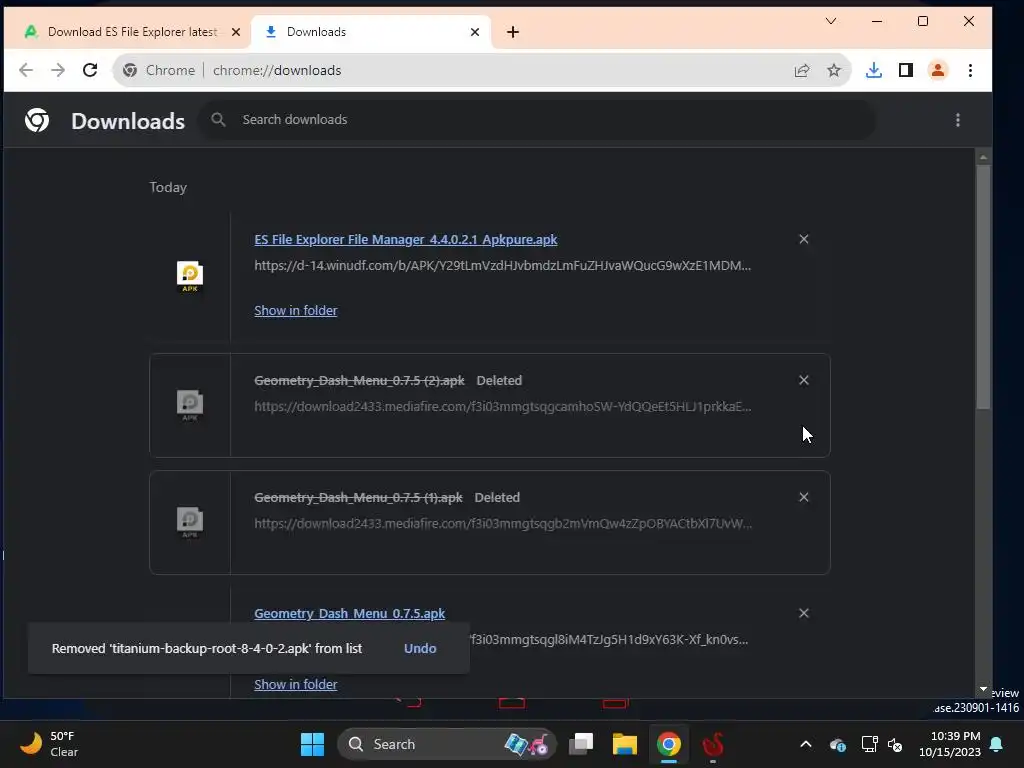
Task: Open the network status tray icon
Action: tap(869, 744)
